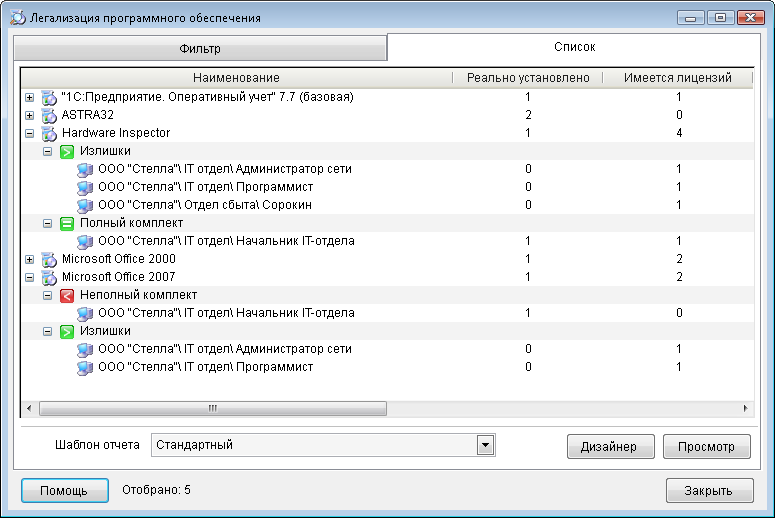This screenshot has width=775, height=518.
Task: Select the Неполный комплект group label
Action: click(x=138, y=295)
